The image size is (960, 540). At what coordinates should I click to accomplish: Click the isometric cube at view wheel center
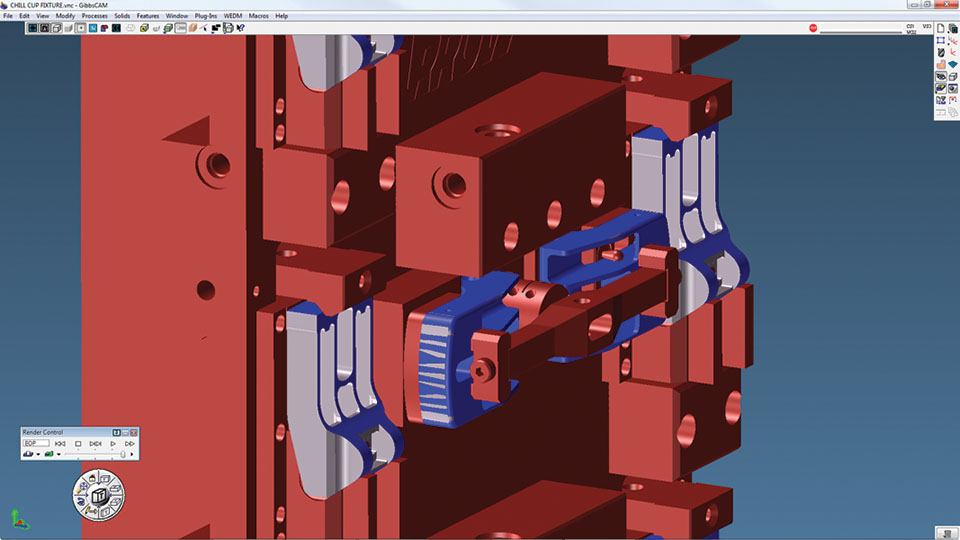(100, 497)
